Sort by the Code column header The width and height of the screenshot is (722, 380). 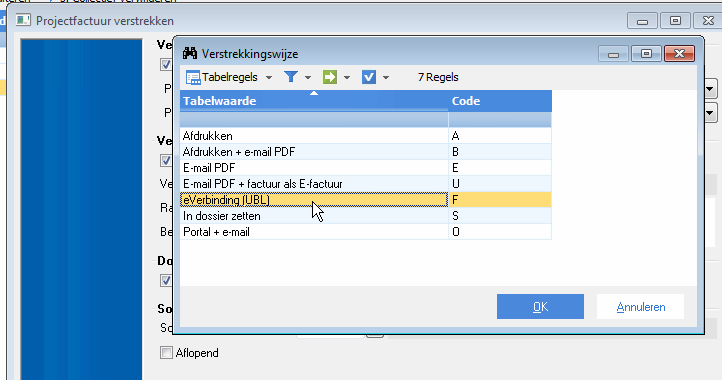click(500, 101)
